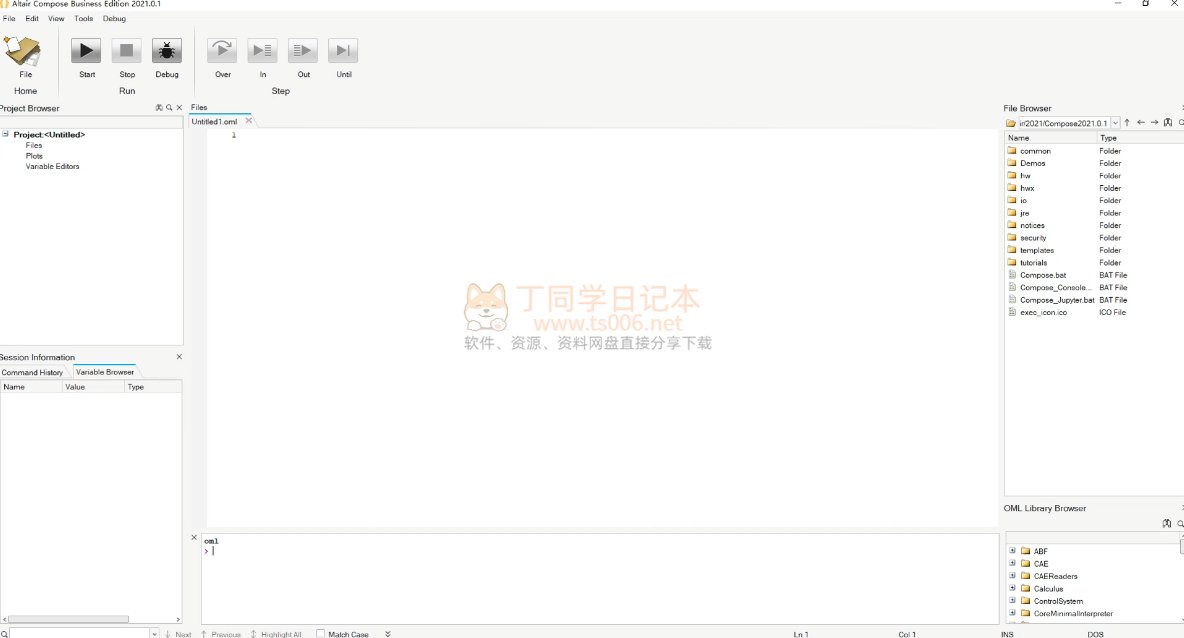Open the File Browser path dropdown
The width and height of the screenshot is (1184, 638).
pyautogui.click(x=1115, y=122)
